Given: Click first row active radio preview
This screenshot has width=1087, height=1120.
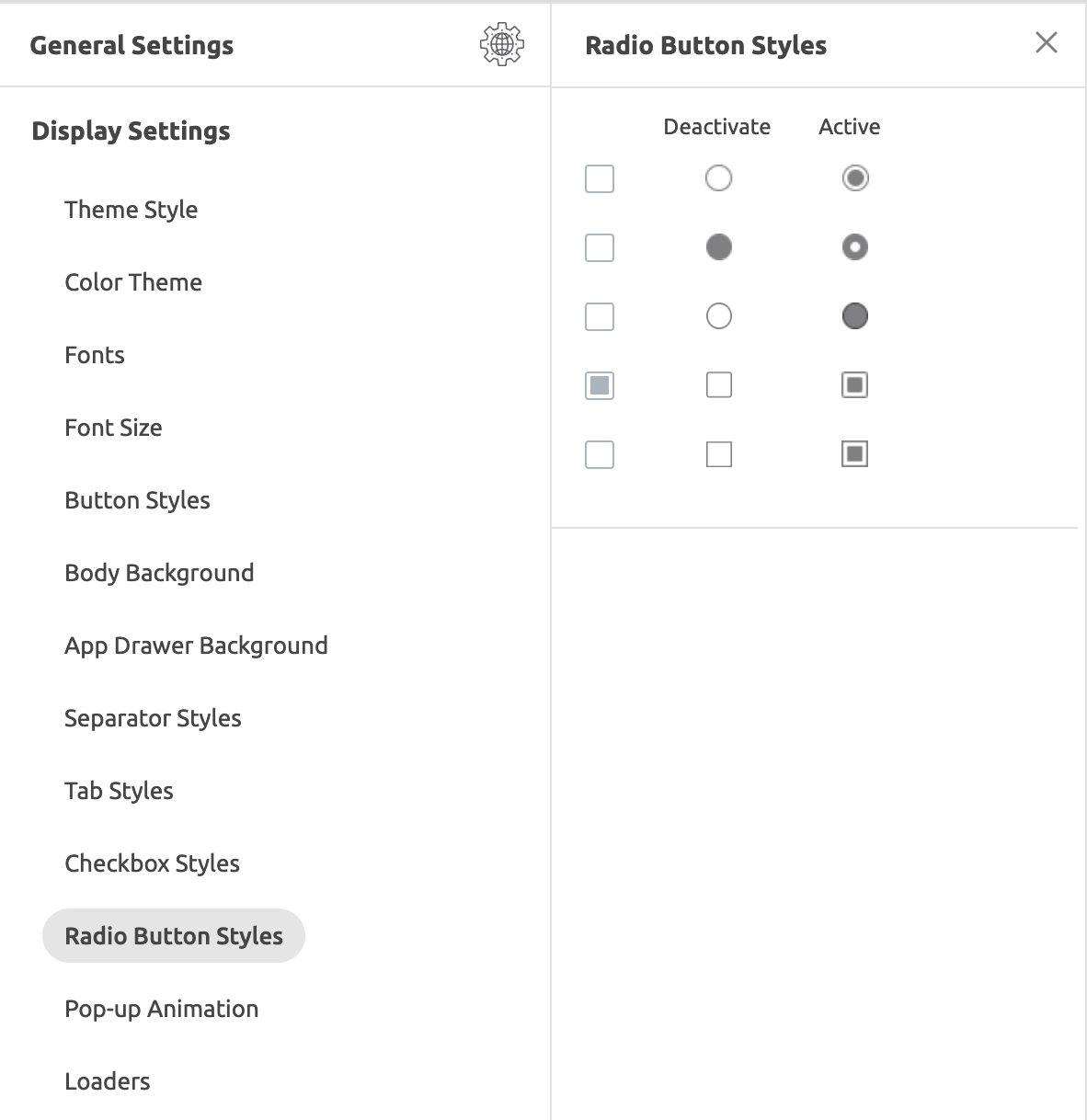Looking at the screenshot, I should pyautogui.click(x=855, y=177).
